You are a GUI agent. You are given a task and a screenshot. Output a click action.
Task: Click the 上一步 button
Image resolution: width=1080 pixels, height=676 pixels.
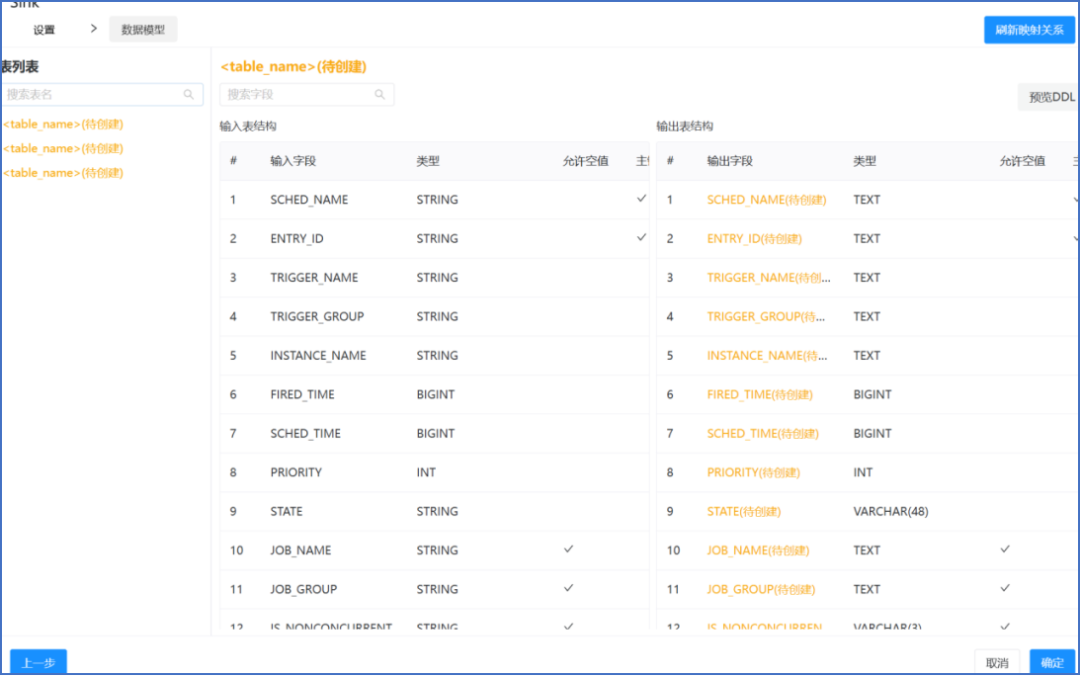click(39, 662)
